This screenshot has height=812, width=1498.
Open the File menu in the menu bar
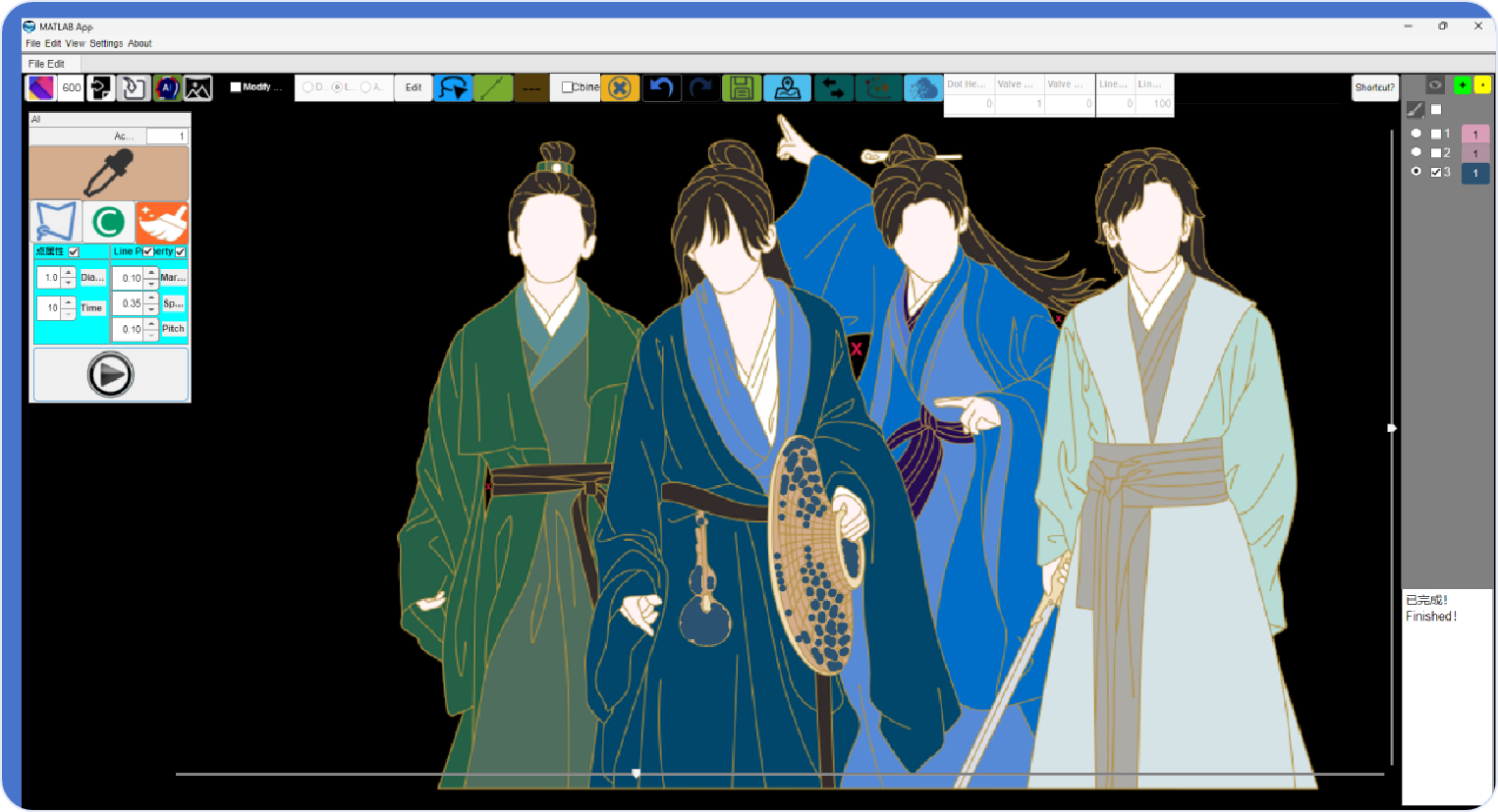(x=32, y=43)
